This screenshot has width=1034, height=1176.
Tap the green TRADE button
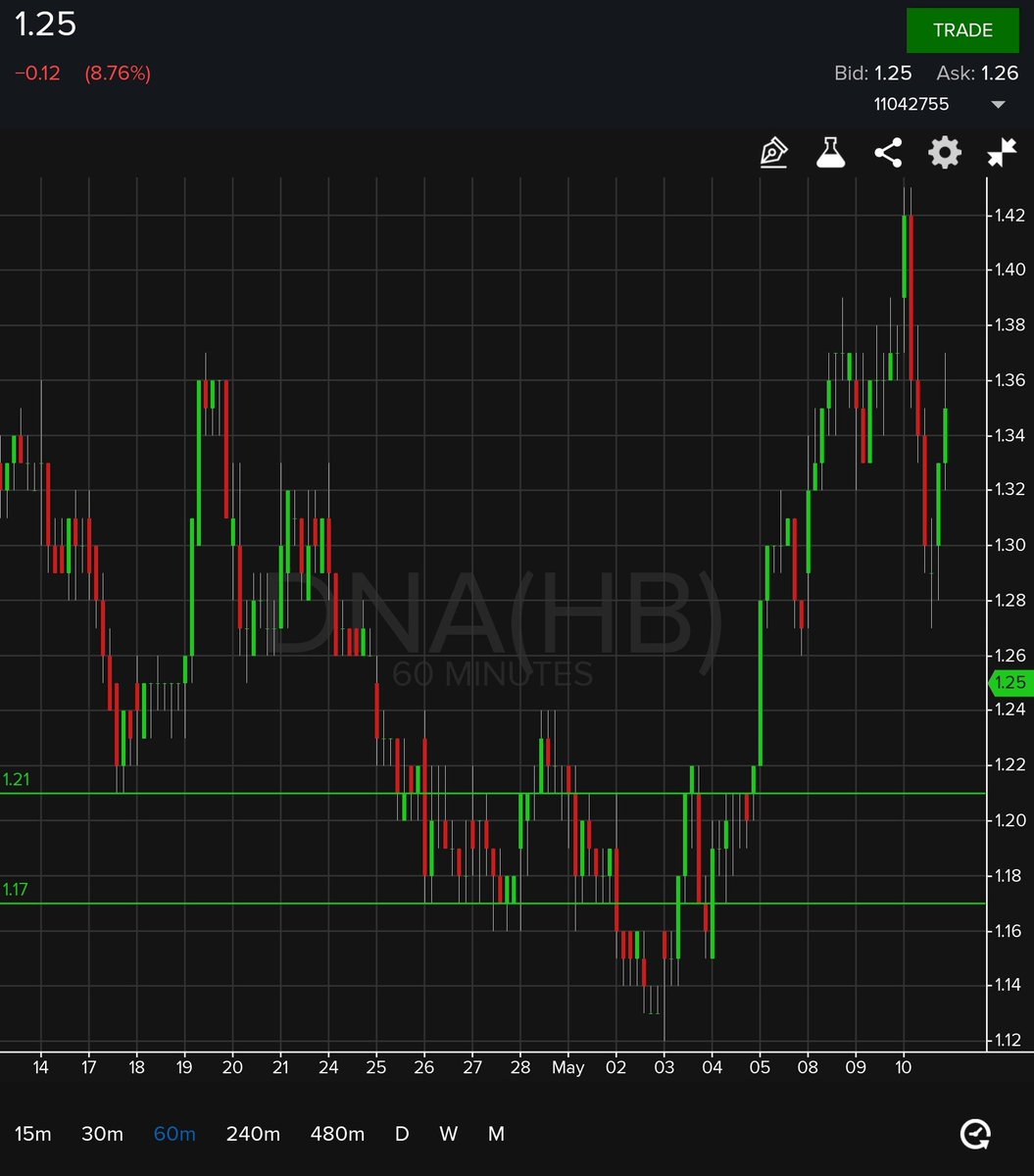(962, 30)
